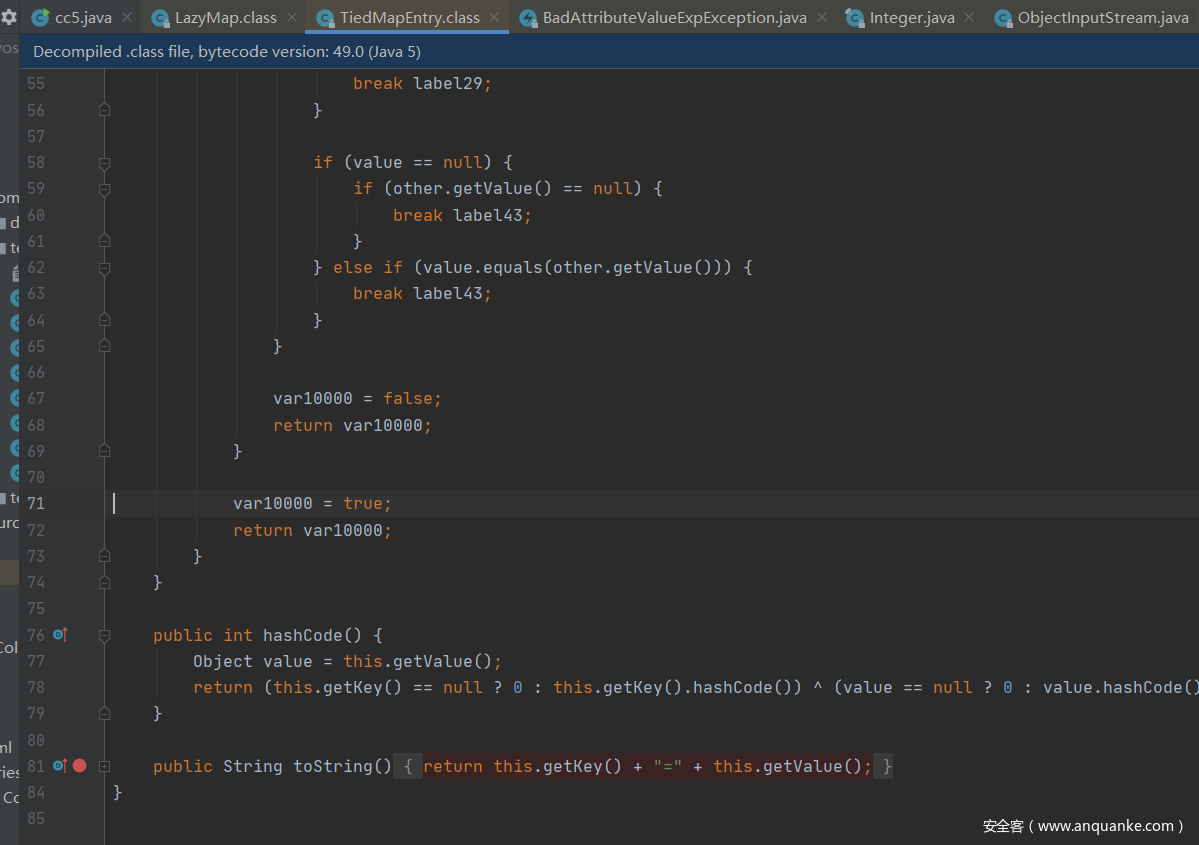Screen dimensions: 1199x845
Task: Close the cc5.java tab
Action: coord(128,17)
